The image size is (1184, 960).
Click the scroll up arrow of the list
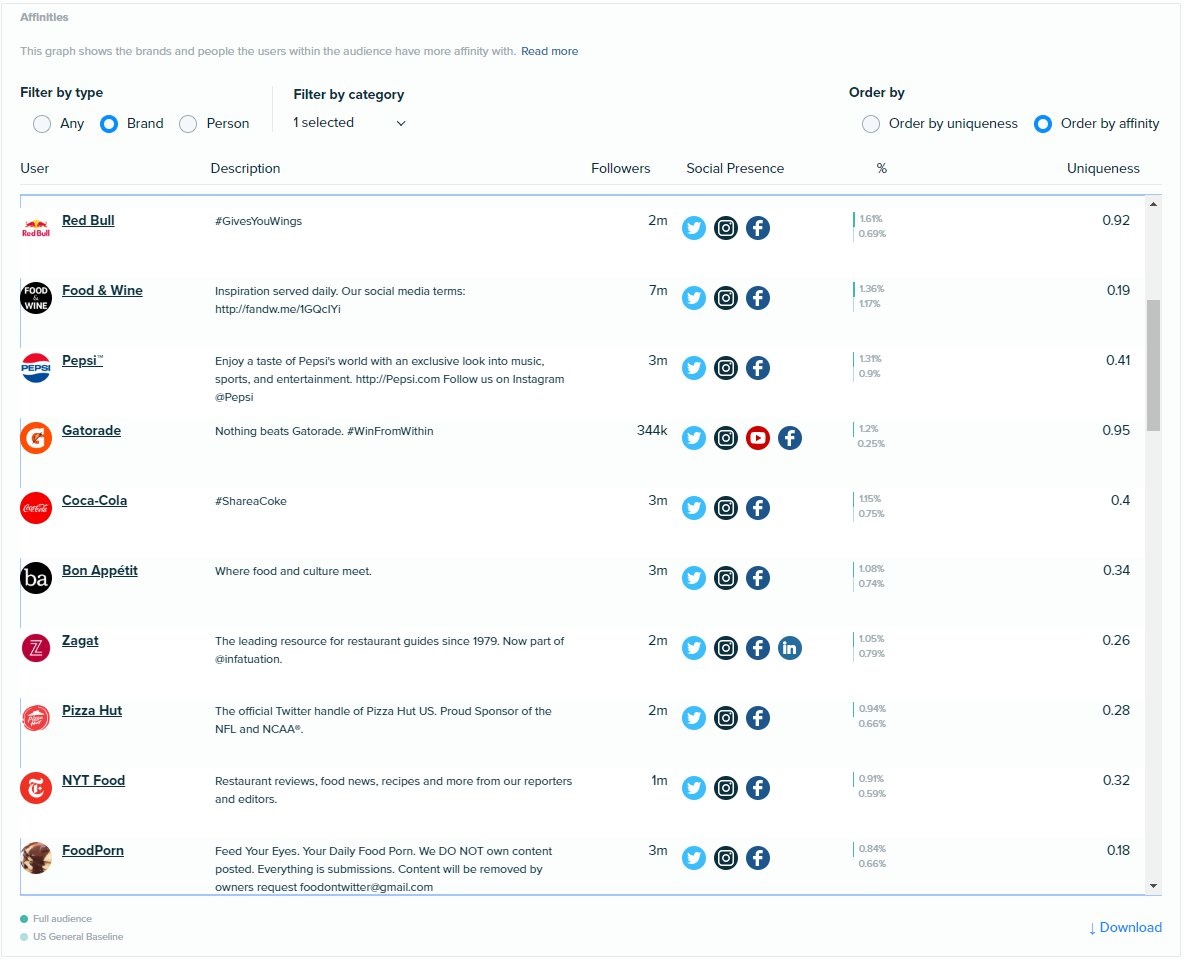coord(1153,204)
